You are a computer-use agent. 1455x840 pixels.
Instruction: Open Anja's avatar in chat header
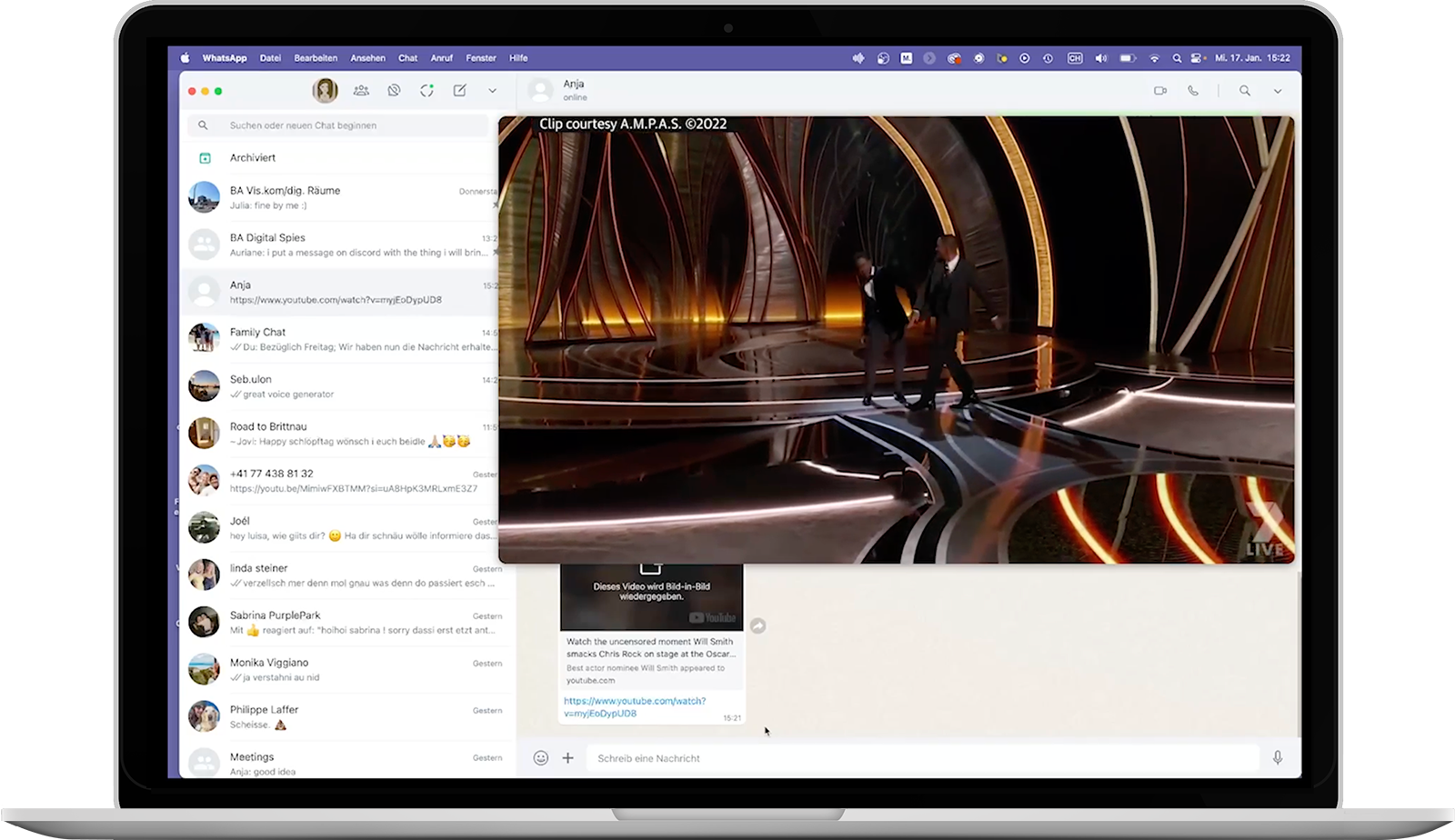(x=541, y=90)
